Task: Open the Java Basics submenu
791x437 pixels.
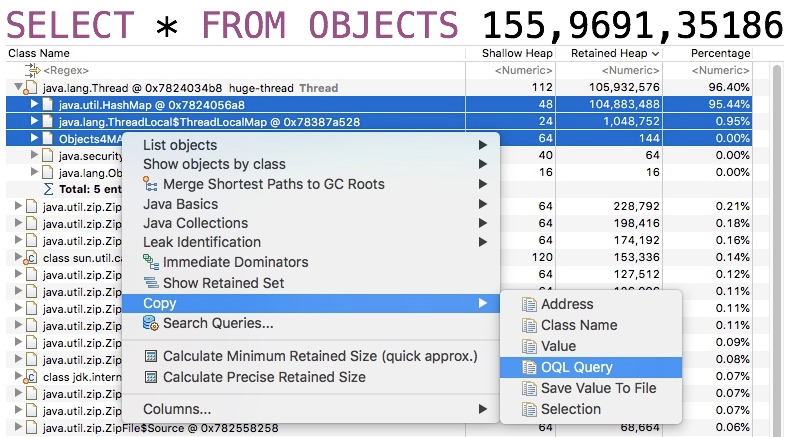Action: pyautogui.click(x=311, y=204)
